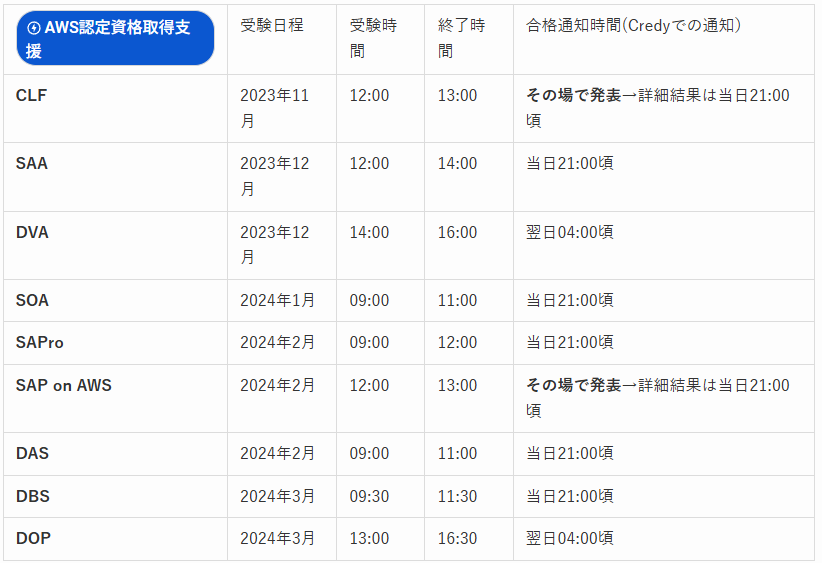Select the SOA row label
Viewport: 822px width, 563px height.
tap(32, 300)
